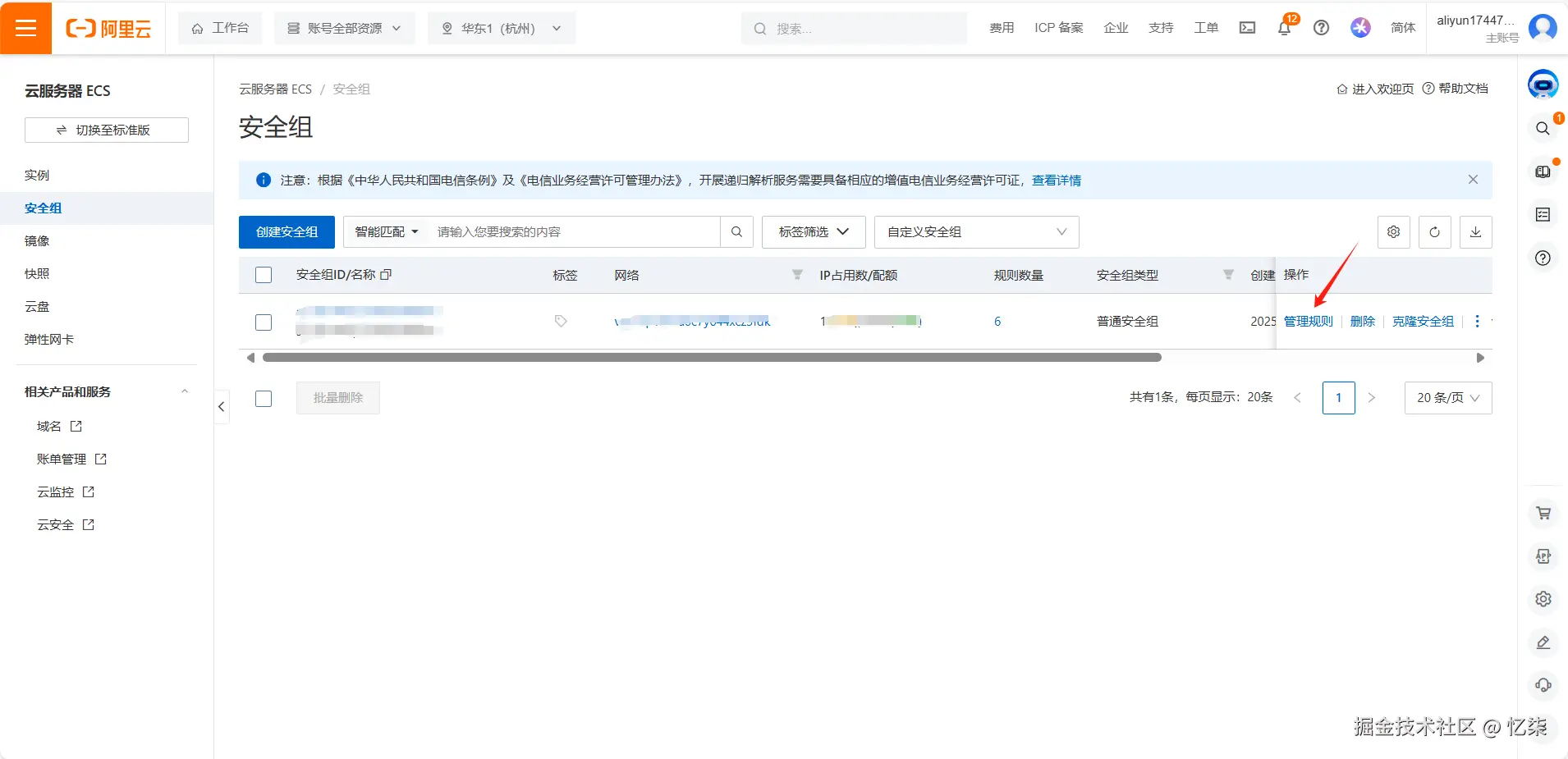Screen dimensions: 1568x759
Task: Open the right sidebar feedback pencil icon
Action: [x=1543, y=642]
